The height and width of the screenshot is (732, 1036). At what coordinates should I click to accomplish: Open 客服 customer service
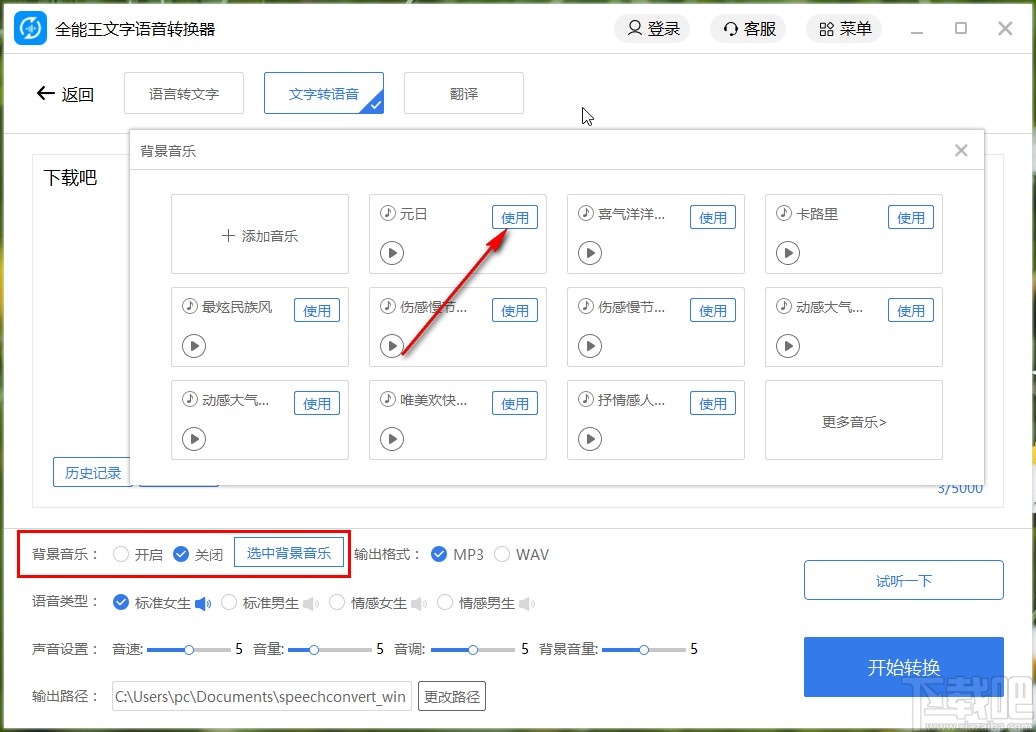(748, 28)
